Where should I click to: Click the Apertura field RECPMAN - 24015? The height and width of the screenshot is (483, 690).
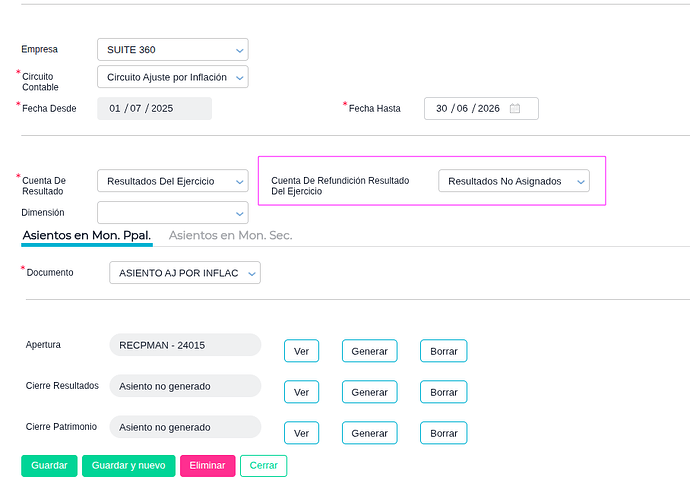click(185, 345)
